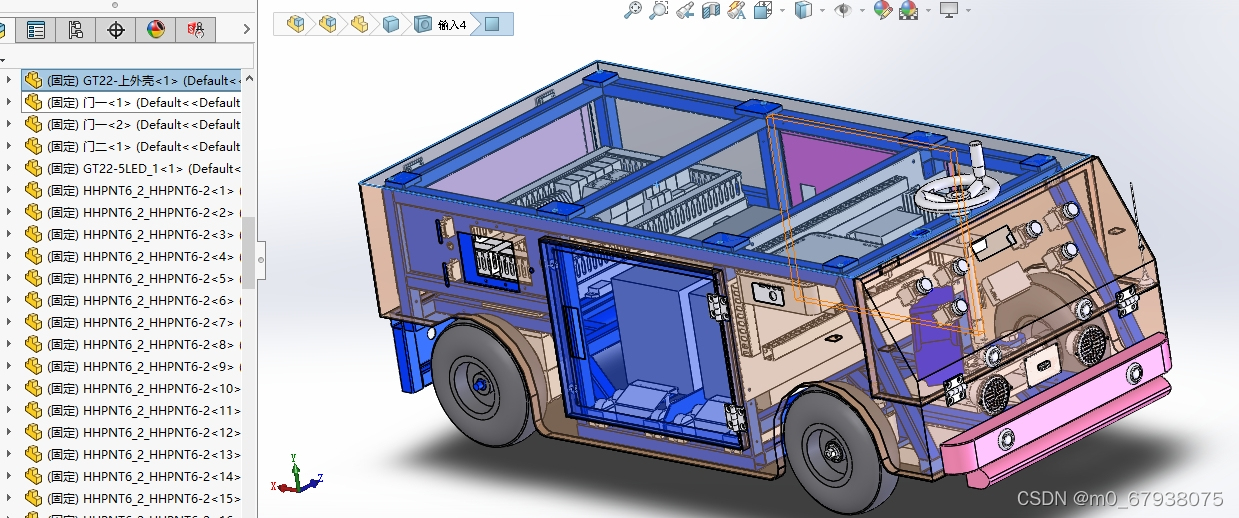Collapse the feature tree panel handle
The image size is (1239, 518).
pos(262,259)
